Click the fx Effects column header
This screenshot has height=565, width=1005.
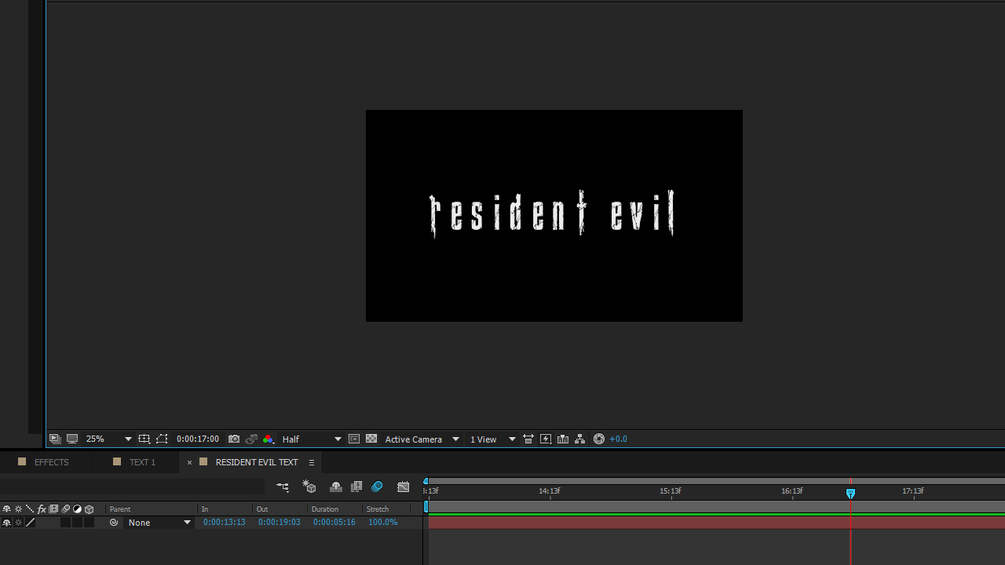coord(42,509)
